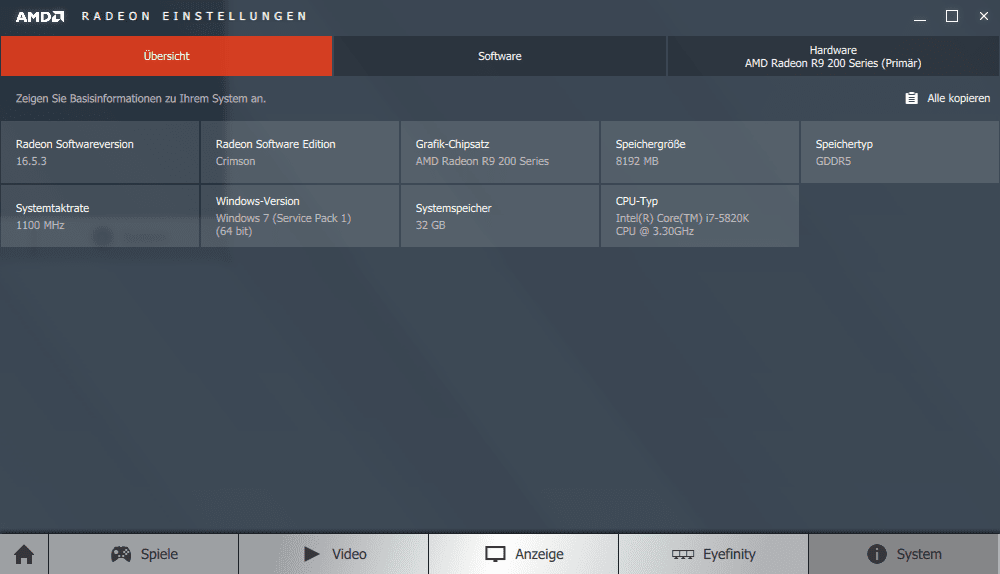The height and width of the screenshot is (574, 1000).
Task: Go to the Home icon
Action: [x=24, y=554]
